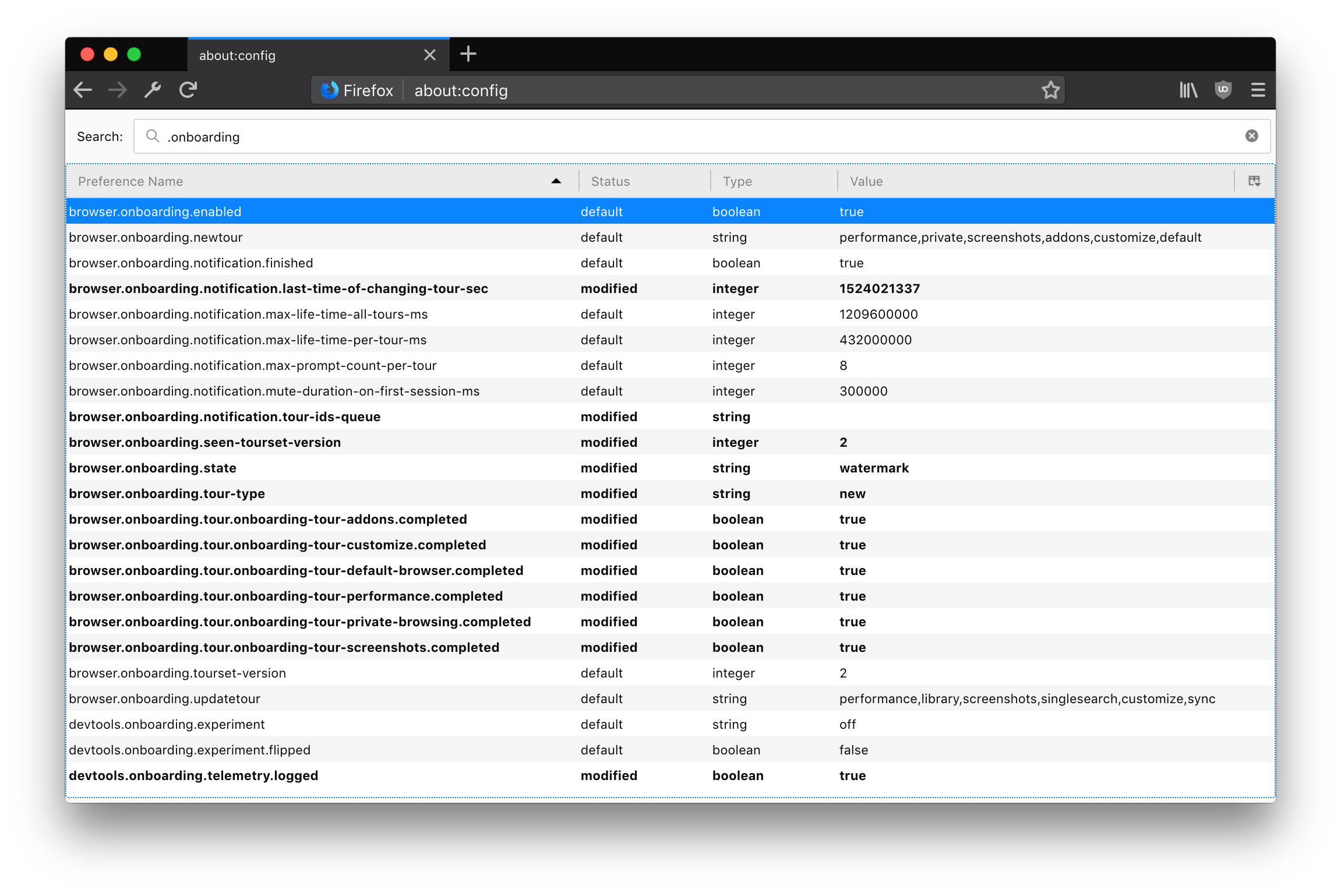Viewport: 1341px width, 896px height.
Task: Click the wrench icon next to navigation arrows
Action: pyautogui.click(x=152, y=90)
